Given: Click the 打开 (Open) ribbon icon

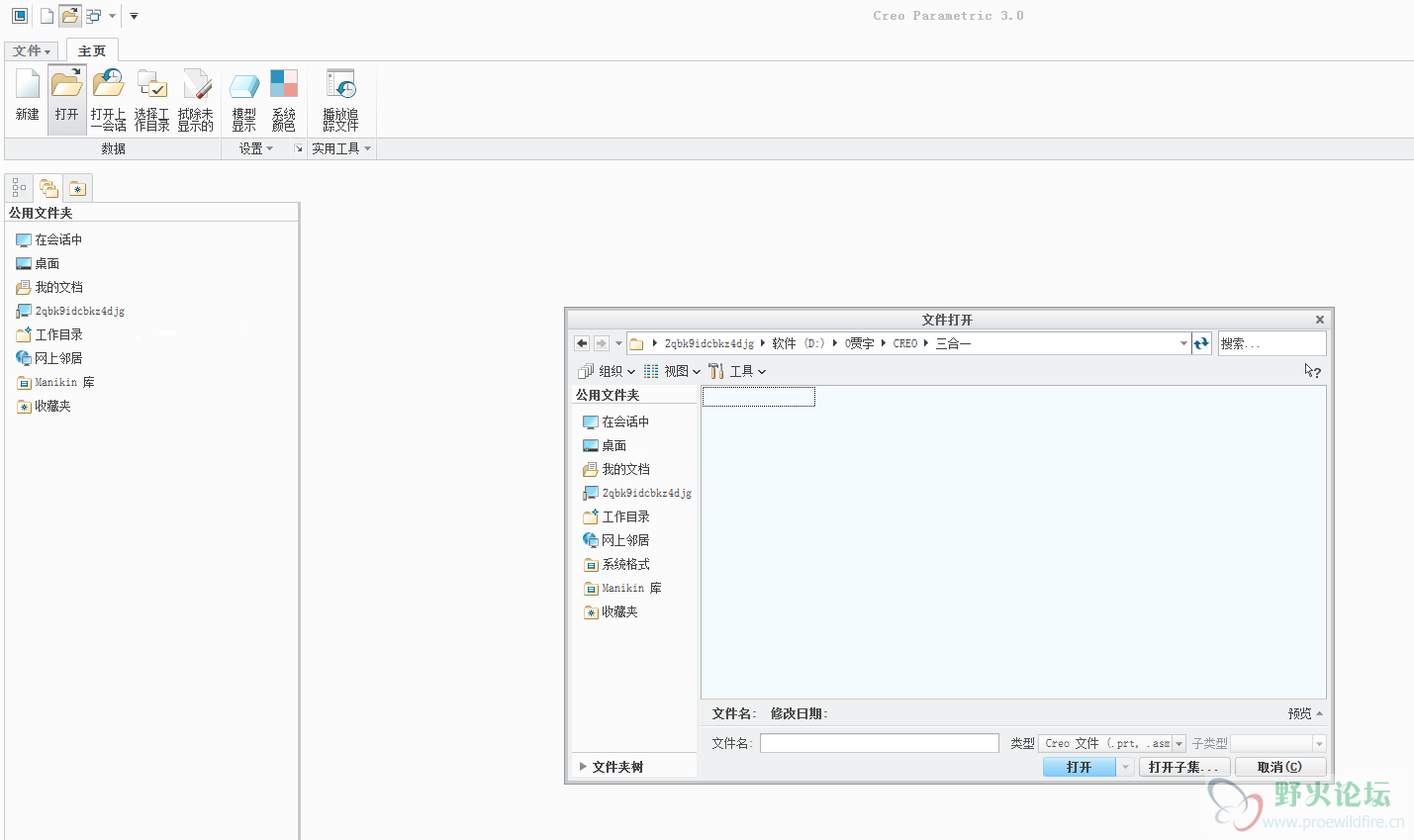Looking at the screenshot, I should click(66, 99).
